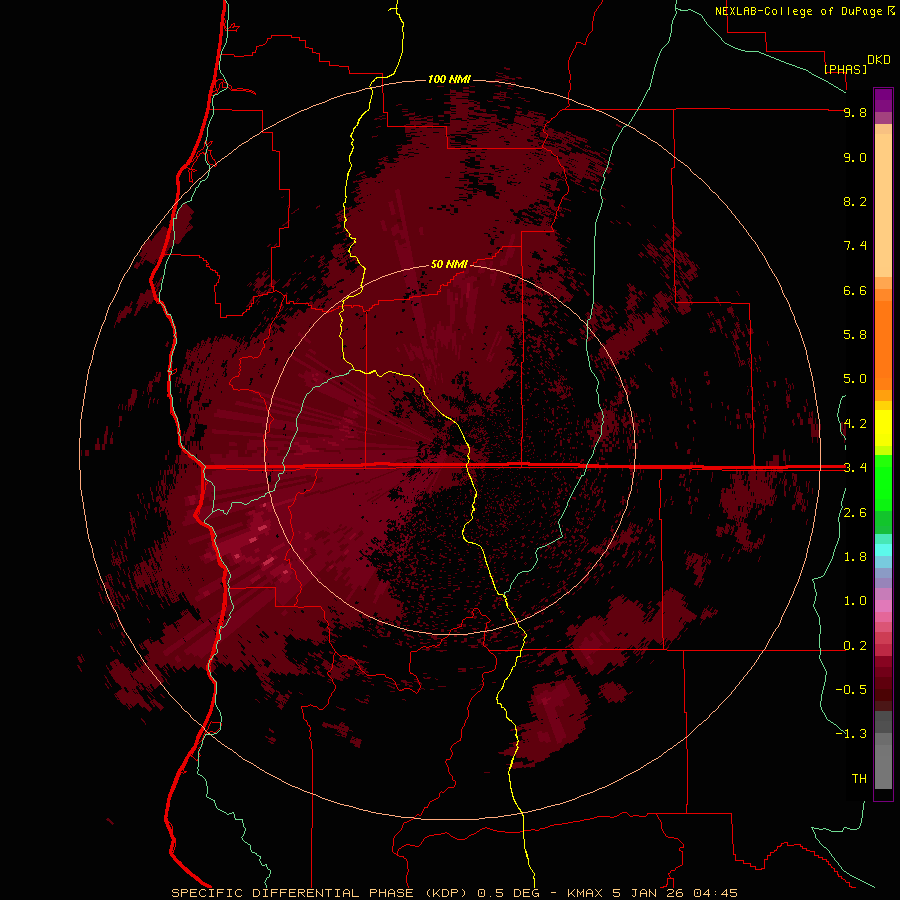Click the -1.3 scale value
This screenshot has width=900, height=900.
851,734
